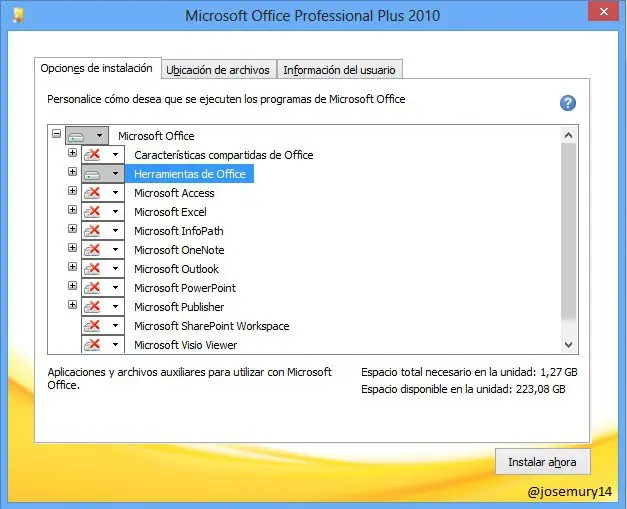Expand the Herramientas de Office node
This screenshot has width=627, height=509.
(x=72, y=172)
